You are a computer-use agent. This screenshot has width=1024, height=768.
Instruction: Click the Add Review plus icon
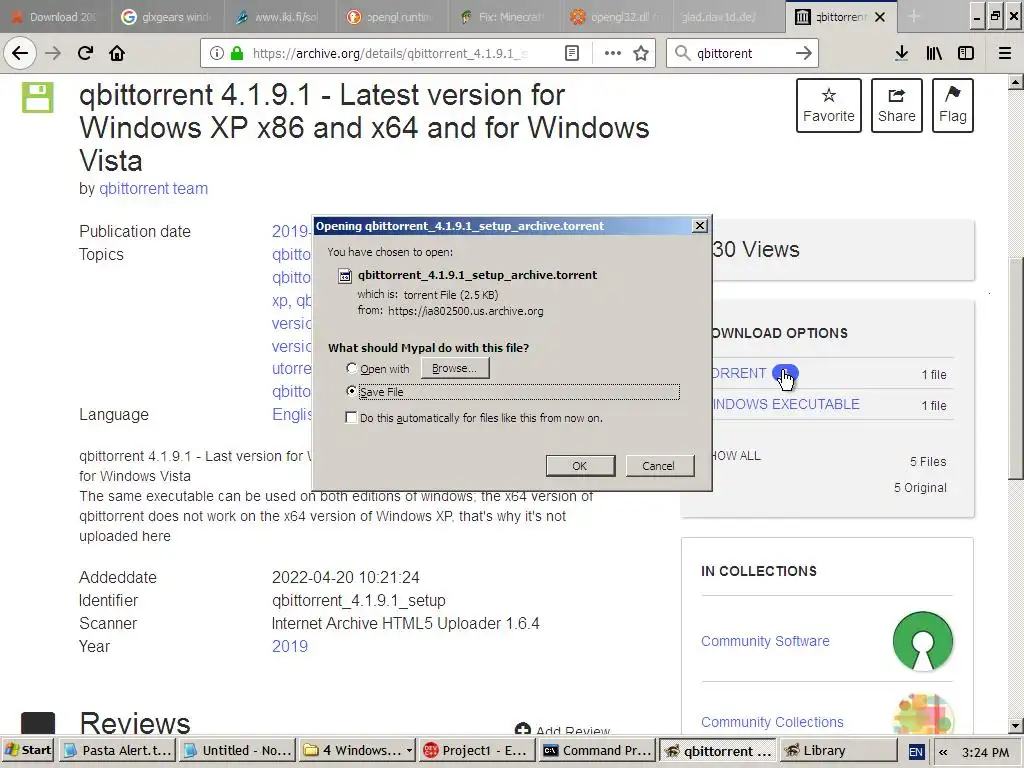pyautogui.click(x=522, y=729)
